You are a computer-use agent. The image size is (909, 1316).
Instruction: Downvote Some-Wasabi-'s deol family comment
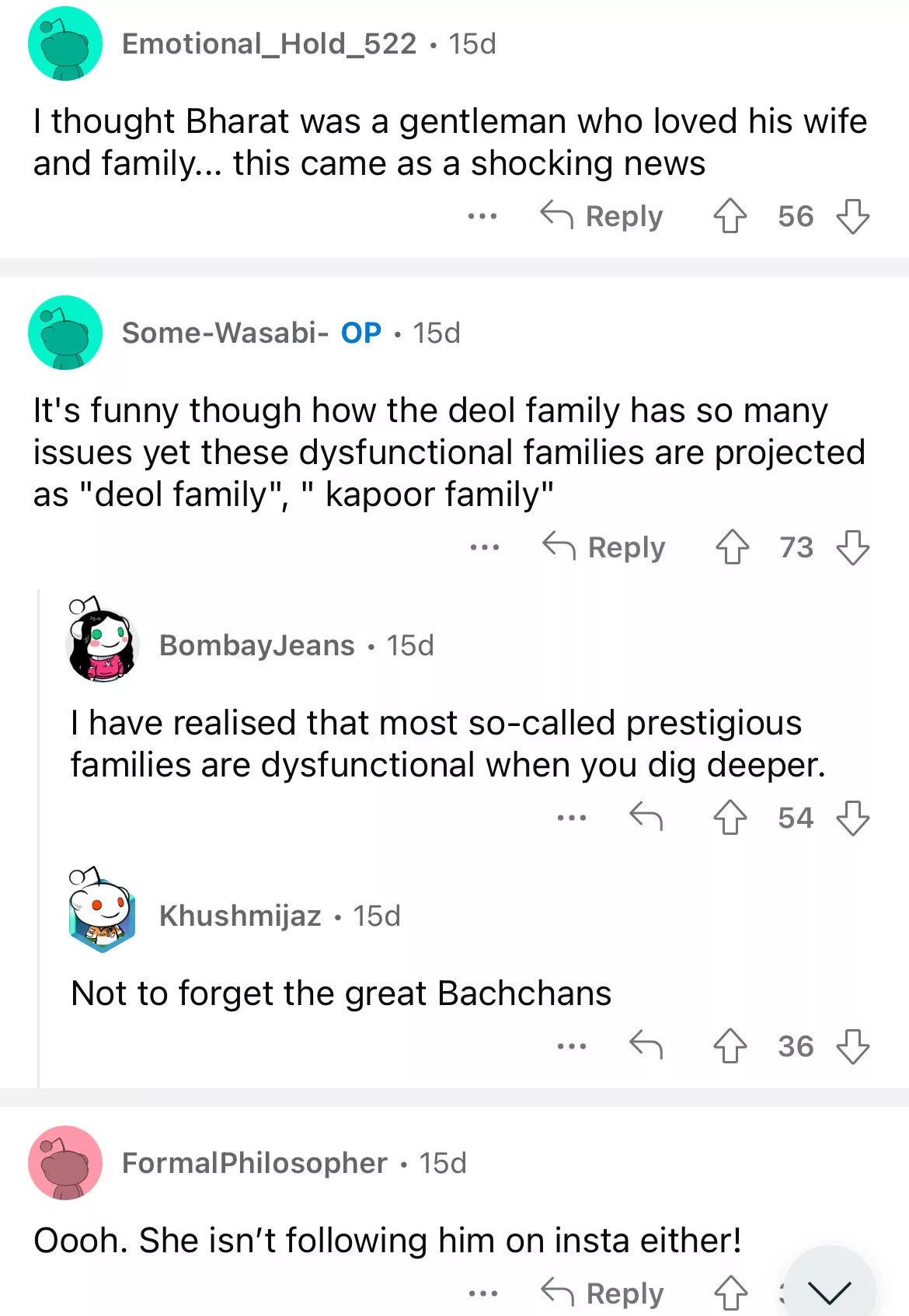coord(852,547)
